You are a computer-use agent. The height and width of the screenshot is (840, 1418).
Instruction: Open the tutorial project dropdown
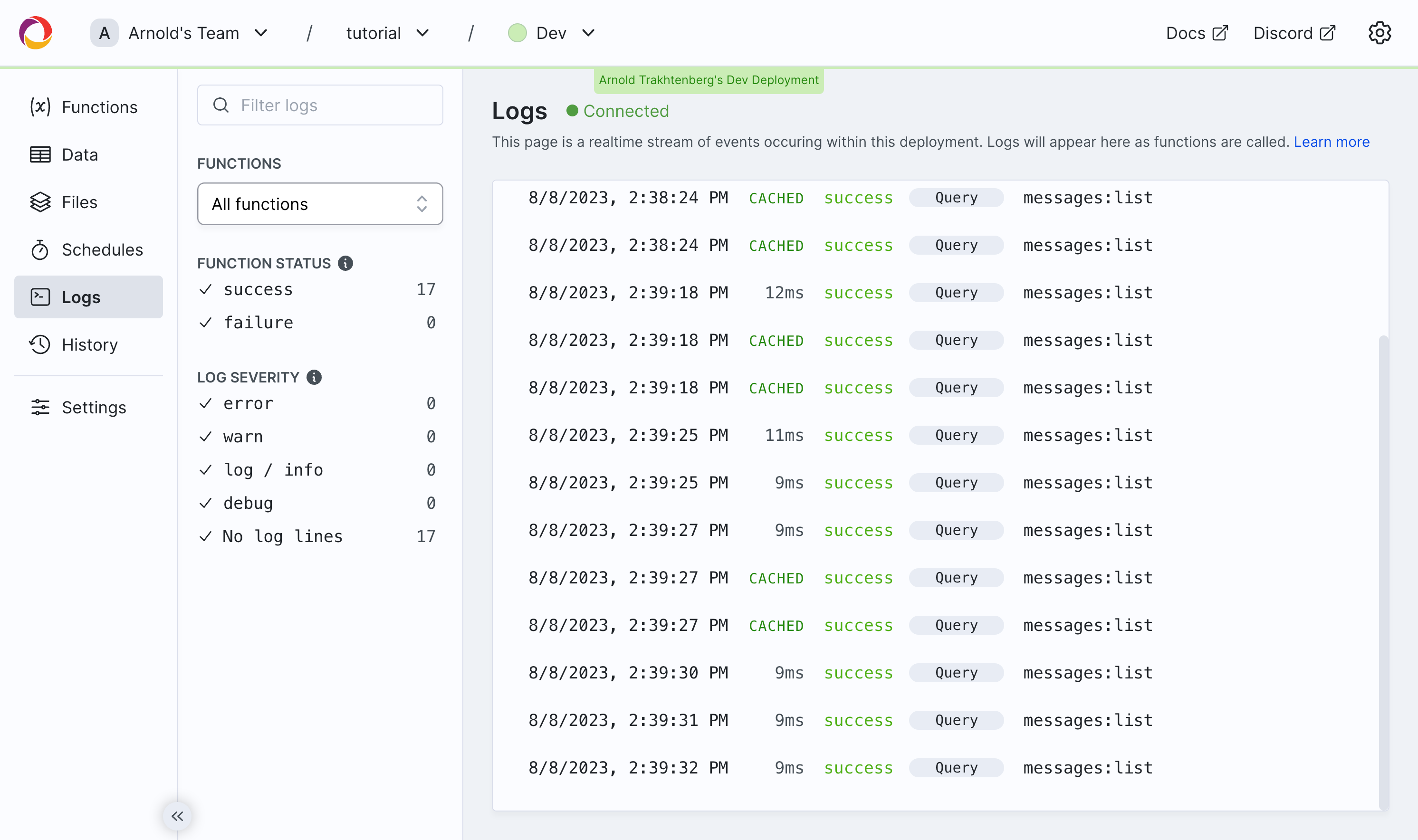pyautogui.click(x=388, y=33)
